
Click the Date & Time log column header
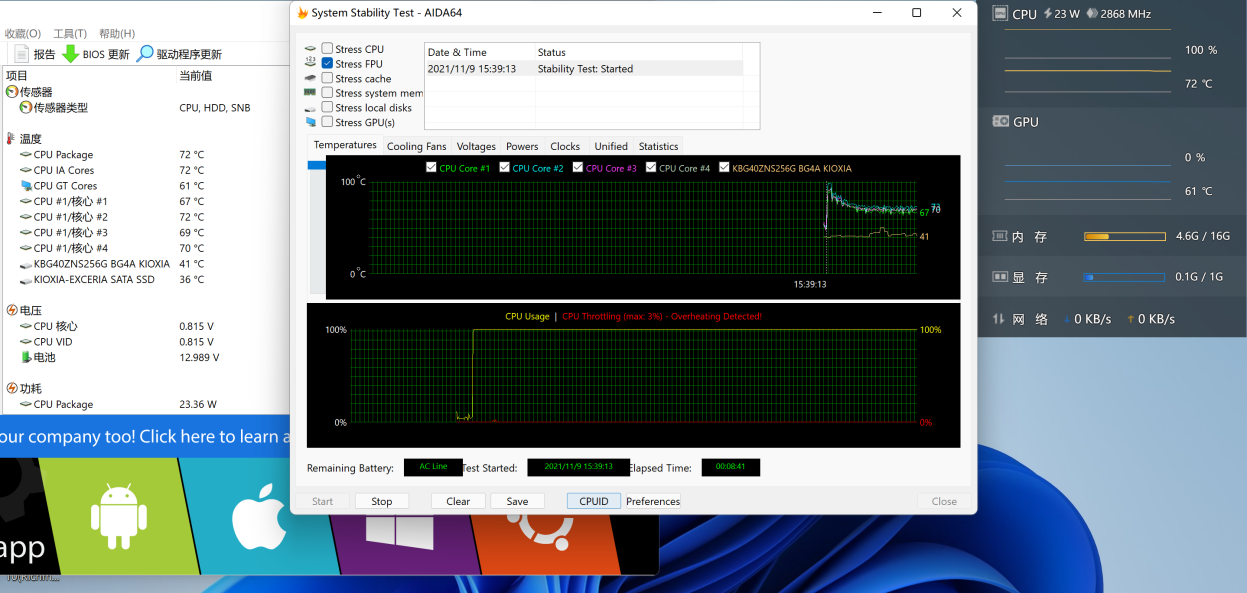point(479,52)
